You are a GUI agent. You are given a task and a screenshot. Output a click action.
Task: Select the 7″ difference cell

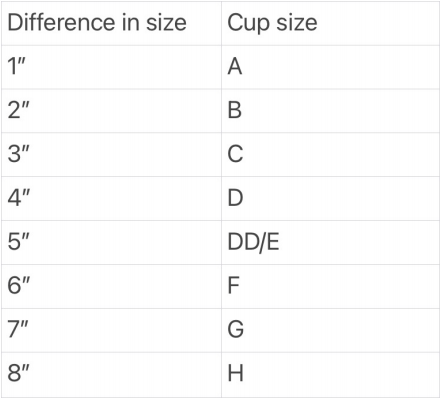coord(111,330)
